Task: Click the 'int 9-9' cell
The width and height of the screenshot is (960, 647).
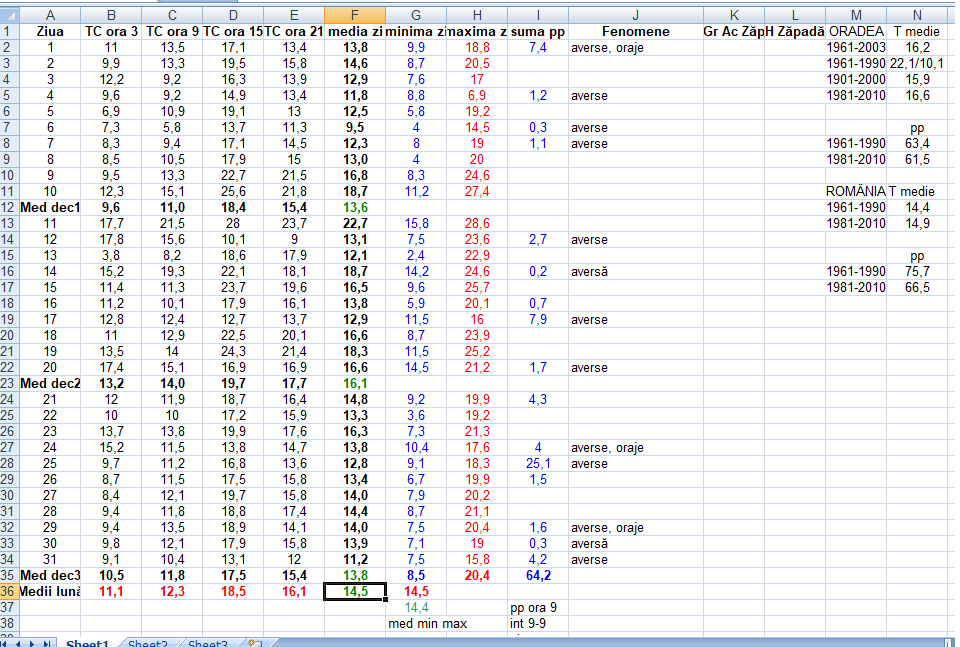Action: [x=538, y=623]
